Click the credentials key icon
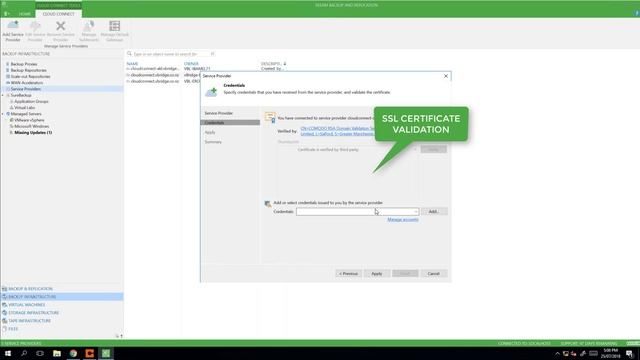 (268, 203)
